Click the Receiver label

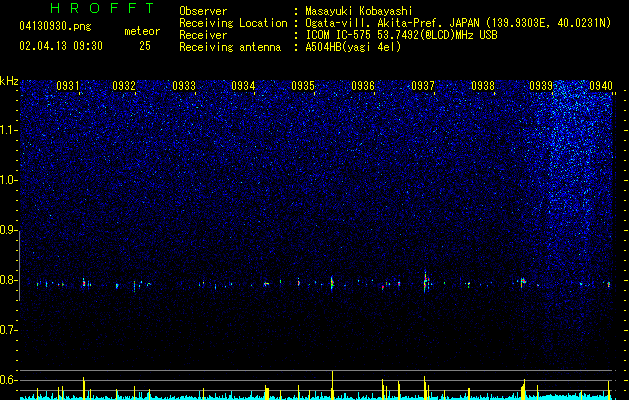point(203,35)
